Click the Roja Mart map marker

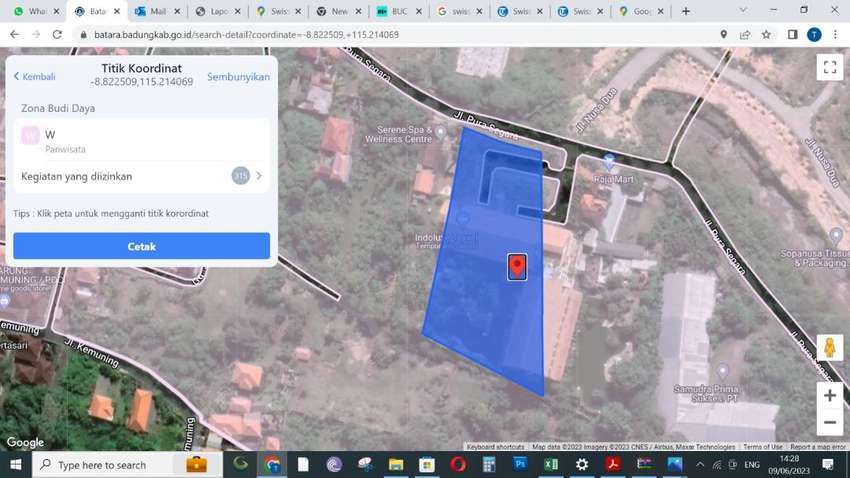609,161
